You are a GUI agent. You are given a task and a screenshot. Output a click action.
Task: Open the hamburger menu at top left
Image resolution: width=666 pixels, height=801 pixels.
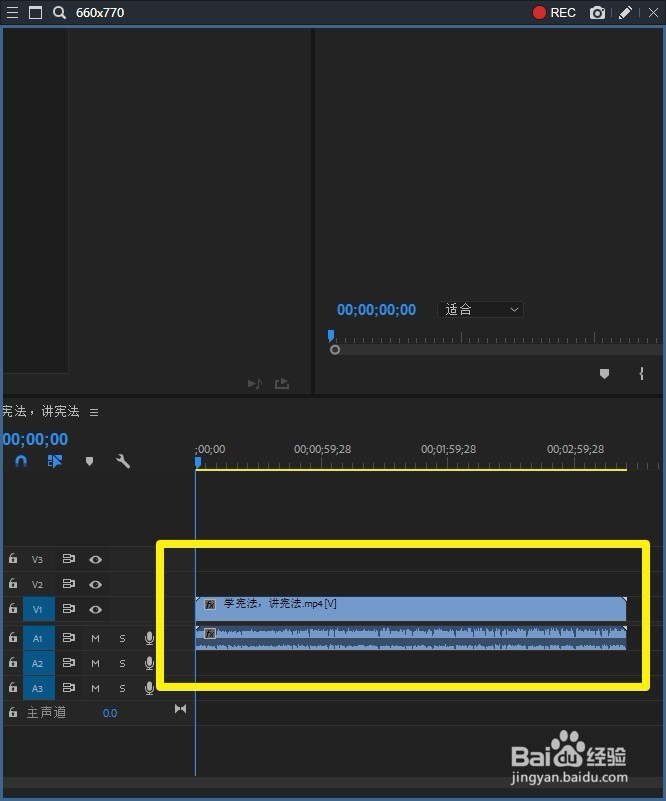point(12,12)
